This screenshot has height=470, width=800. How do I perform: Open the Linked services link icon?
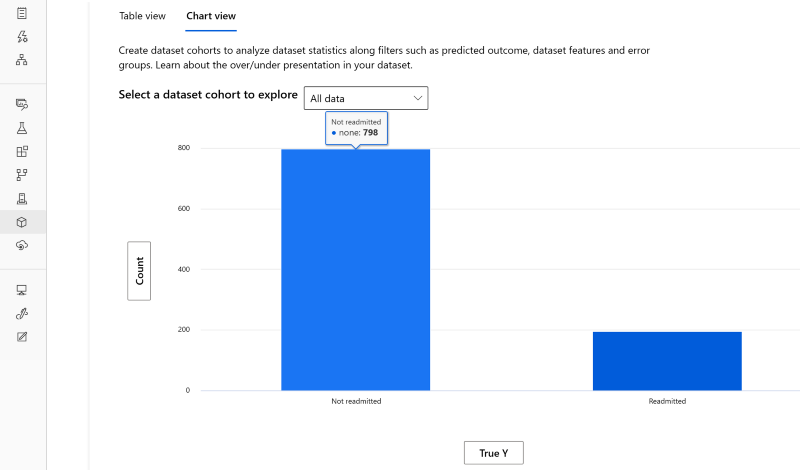[x=21, y=313]
